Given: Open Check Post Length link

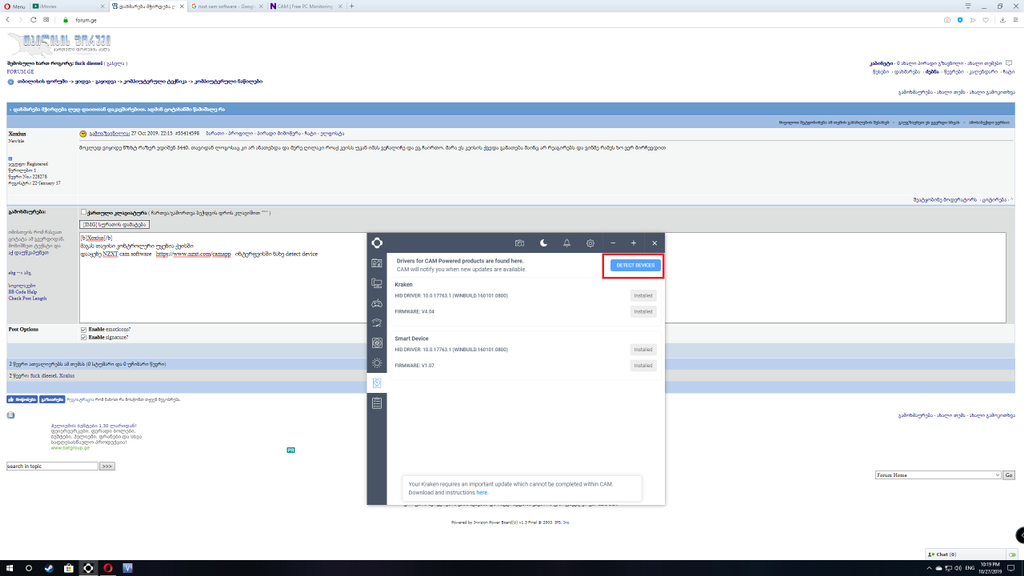Looking at the screenshot, I should (27, 298).
